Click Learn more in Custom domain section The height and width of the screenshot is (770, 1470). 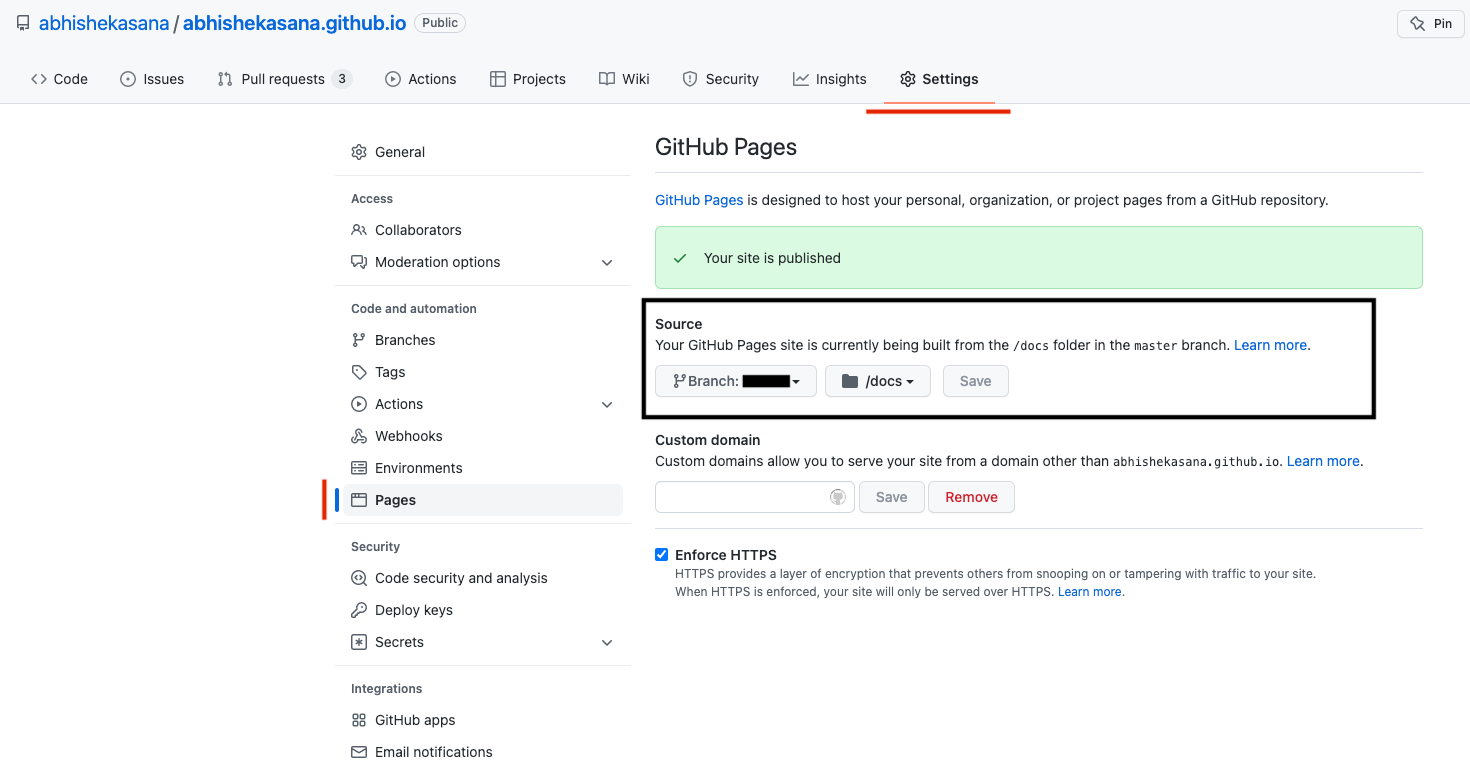(x=1323, y=461)
